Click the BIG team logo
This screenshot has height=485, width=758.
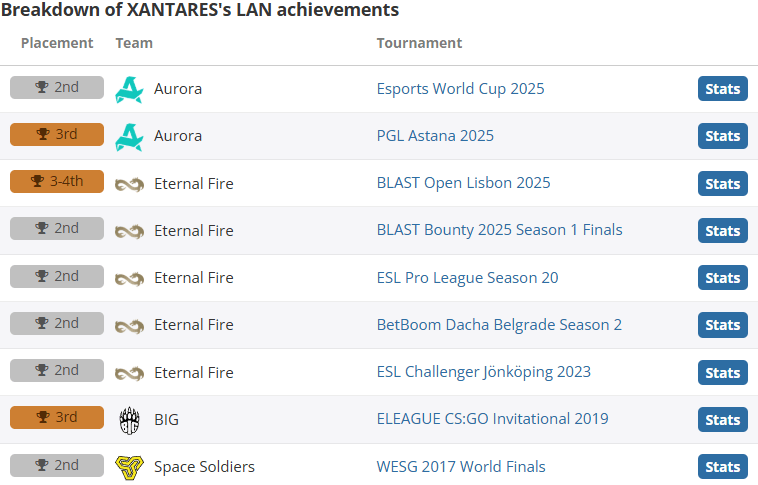click(129, 420)
